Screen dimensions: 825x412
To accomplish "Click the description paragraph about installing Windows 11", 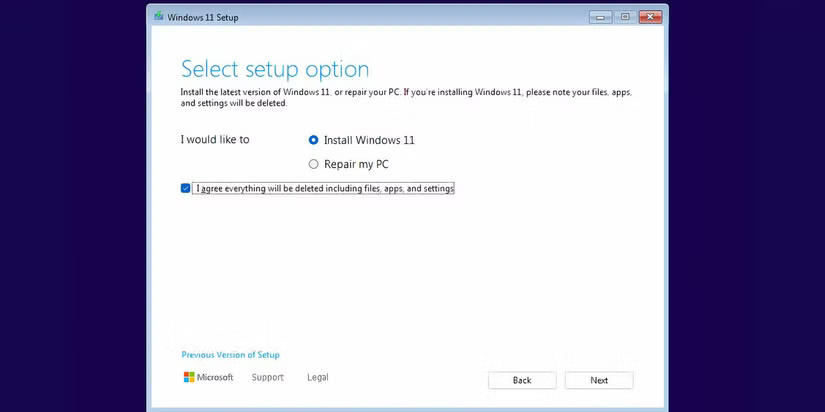I will 405,97.
